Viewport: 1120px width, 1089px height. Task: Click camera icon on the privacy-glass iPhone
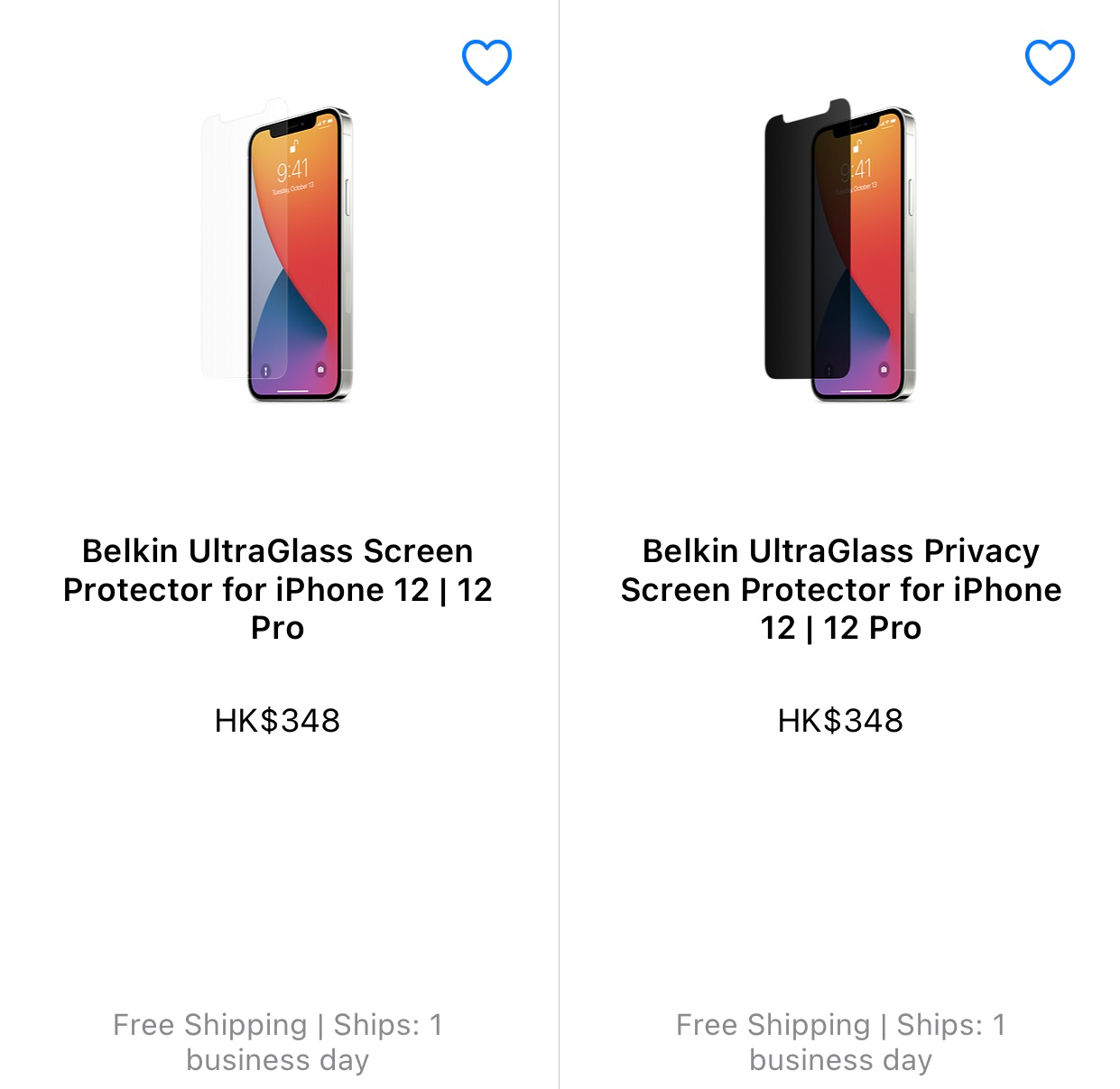tap(884, 370)
